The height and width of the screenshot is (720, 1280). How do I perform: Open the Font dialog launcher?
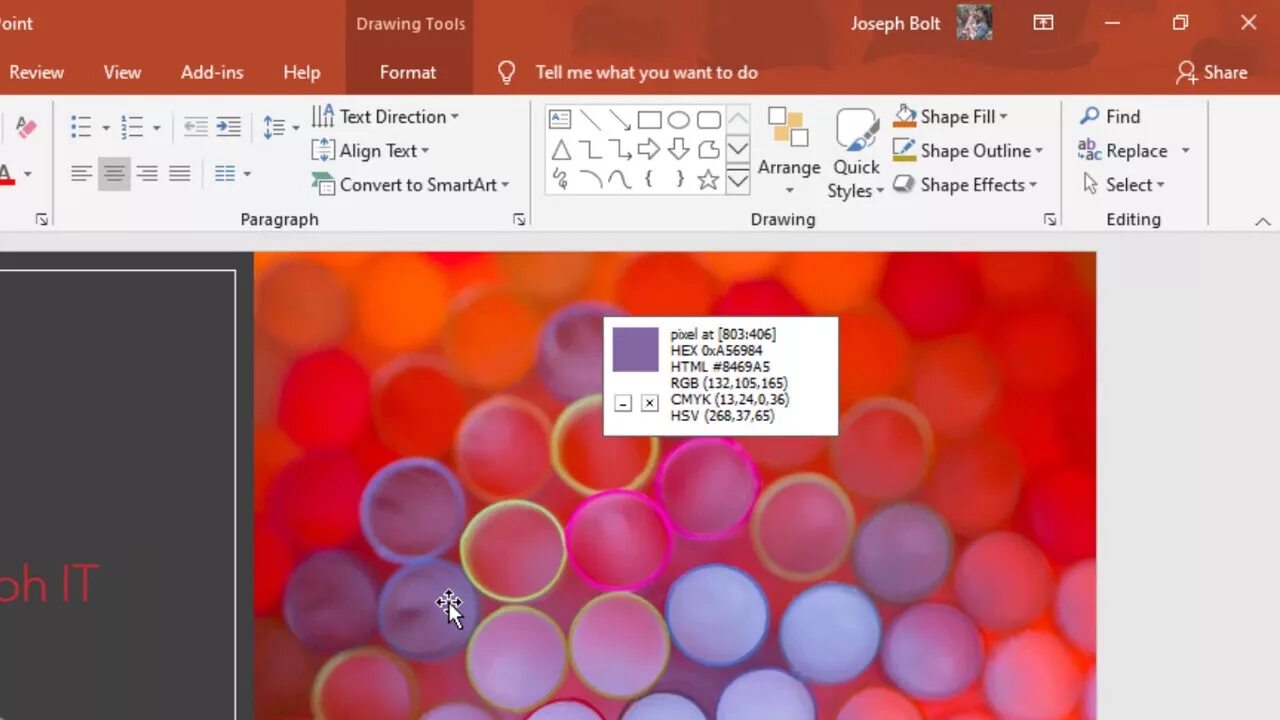[x=41, y=219]
